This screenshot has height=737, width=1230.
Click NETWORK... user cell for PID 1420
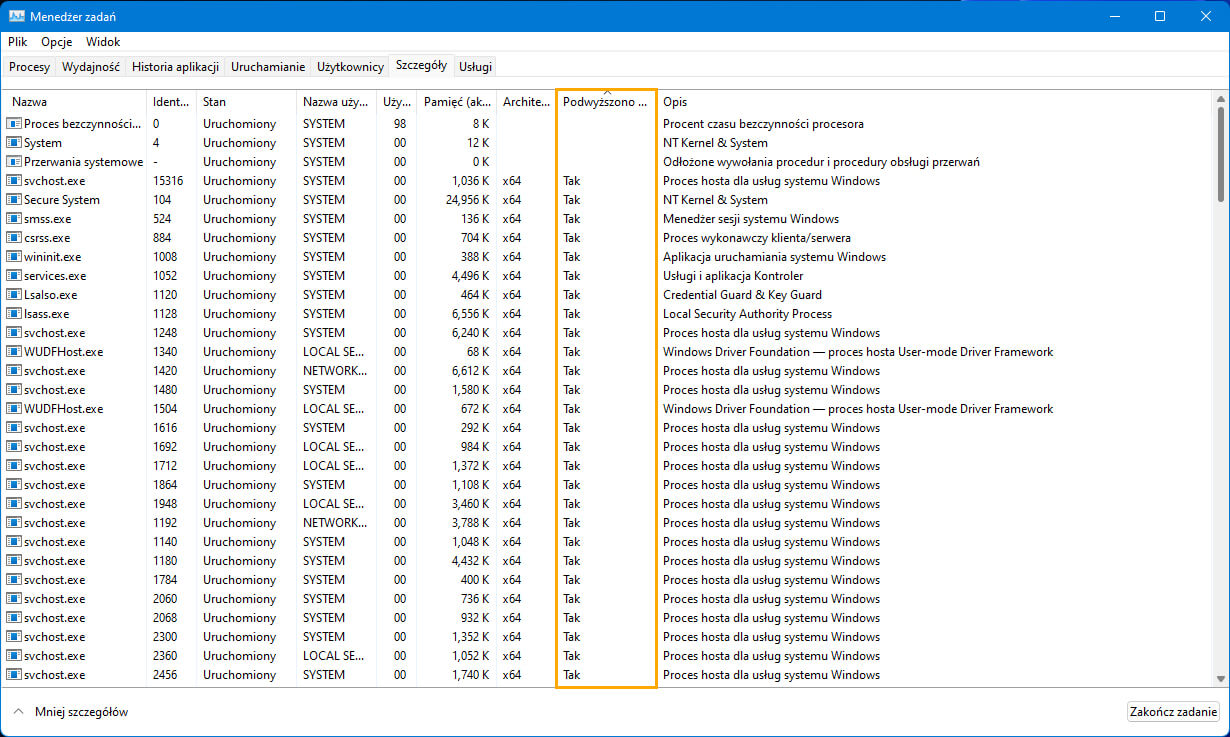pos(335,371)
